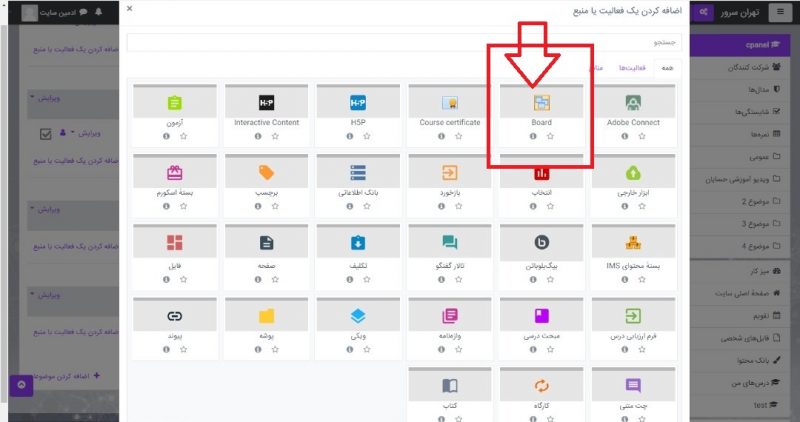The height and width of the screenshot is (422, 800).
Task: Switch to the همه (All) tab
Action: 667,67
